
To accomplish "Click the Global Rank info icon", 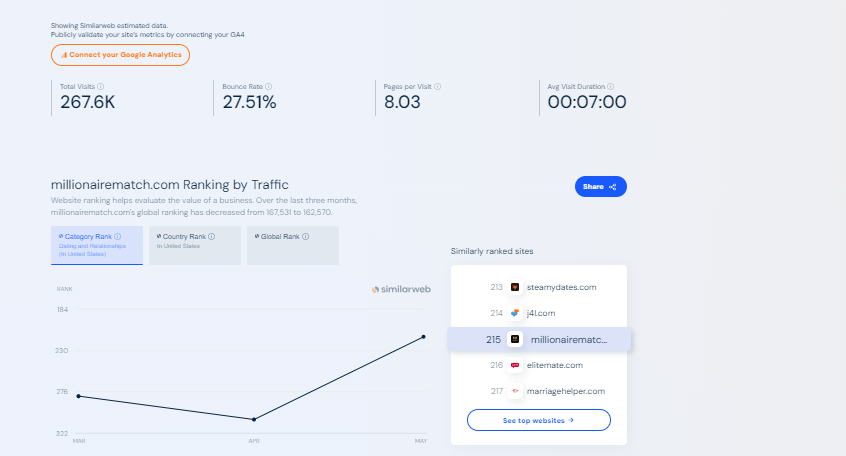I will pos(305,237).
